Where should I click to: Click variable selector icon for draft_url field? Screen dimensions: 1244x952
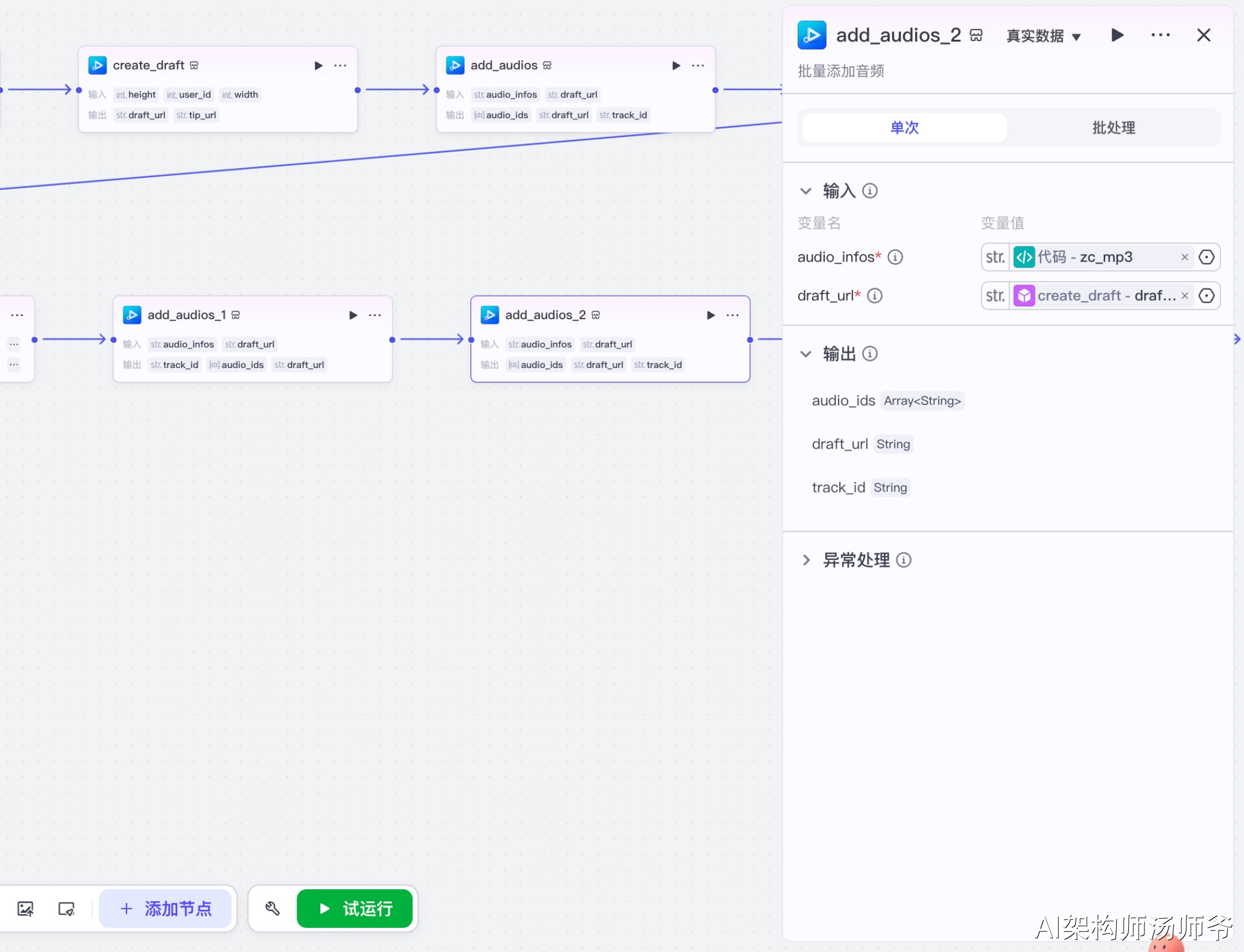pyautogui.click(x=1207, y=296)
